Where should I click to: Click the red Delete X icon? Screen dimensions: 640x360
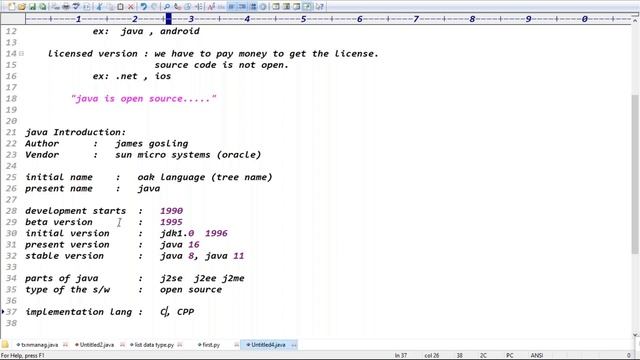click(131, 7)
